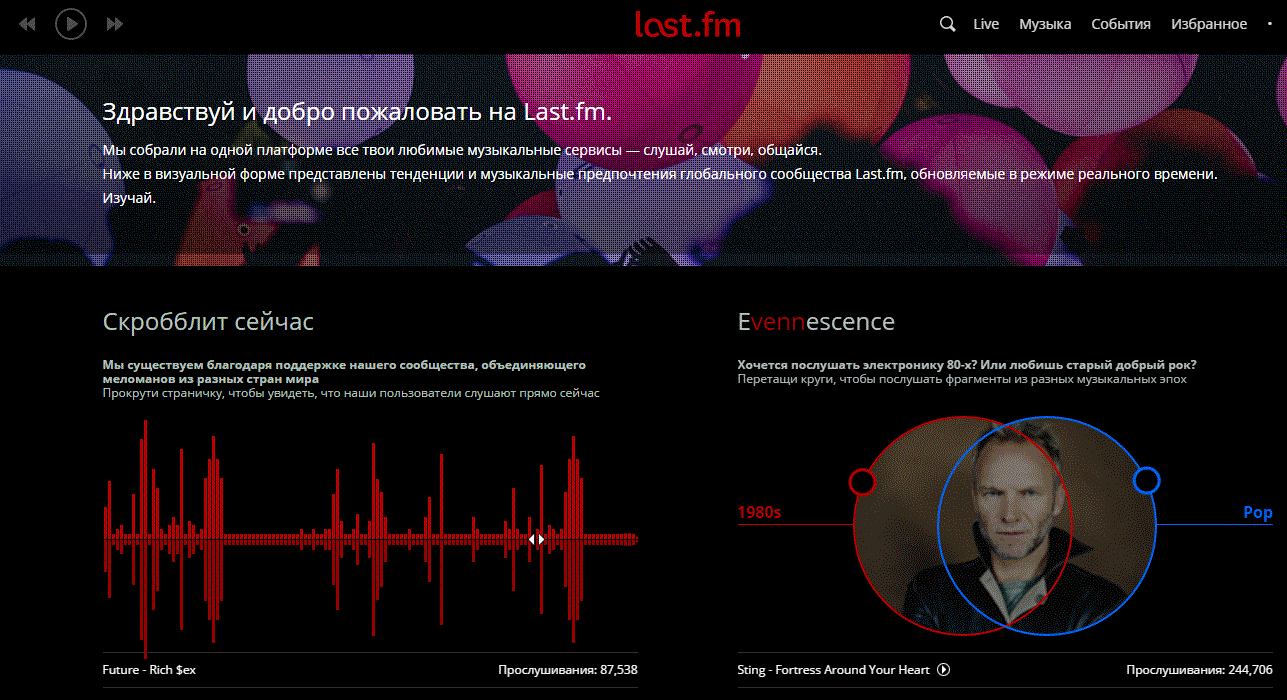Click the Скробблит сейчас heading
Viewport: 1287px width, 700px height.
coord(208,322)
